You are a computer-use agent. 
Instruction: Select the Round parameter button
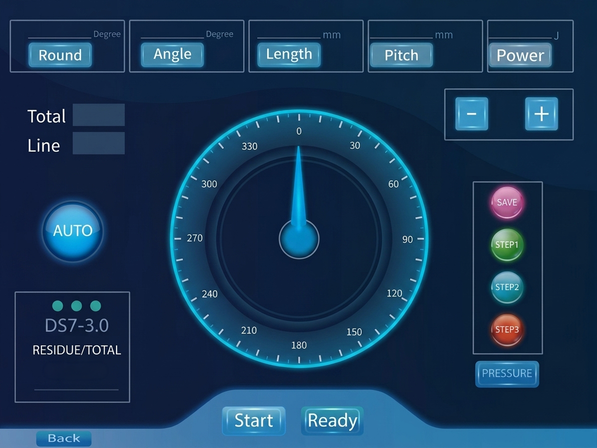coord(60,55)
